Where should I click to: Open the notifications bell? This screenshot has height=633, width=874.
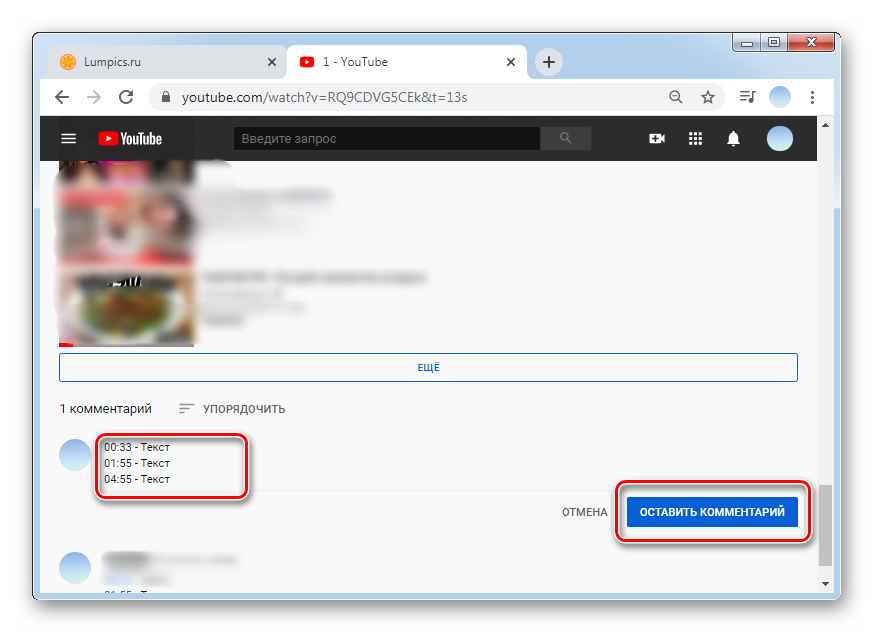click(734, 139)
